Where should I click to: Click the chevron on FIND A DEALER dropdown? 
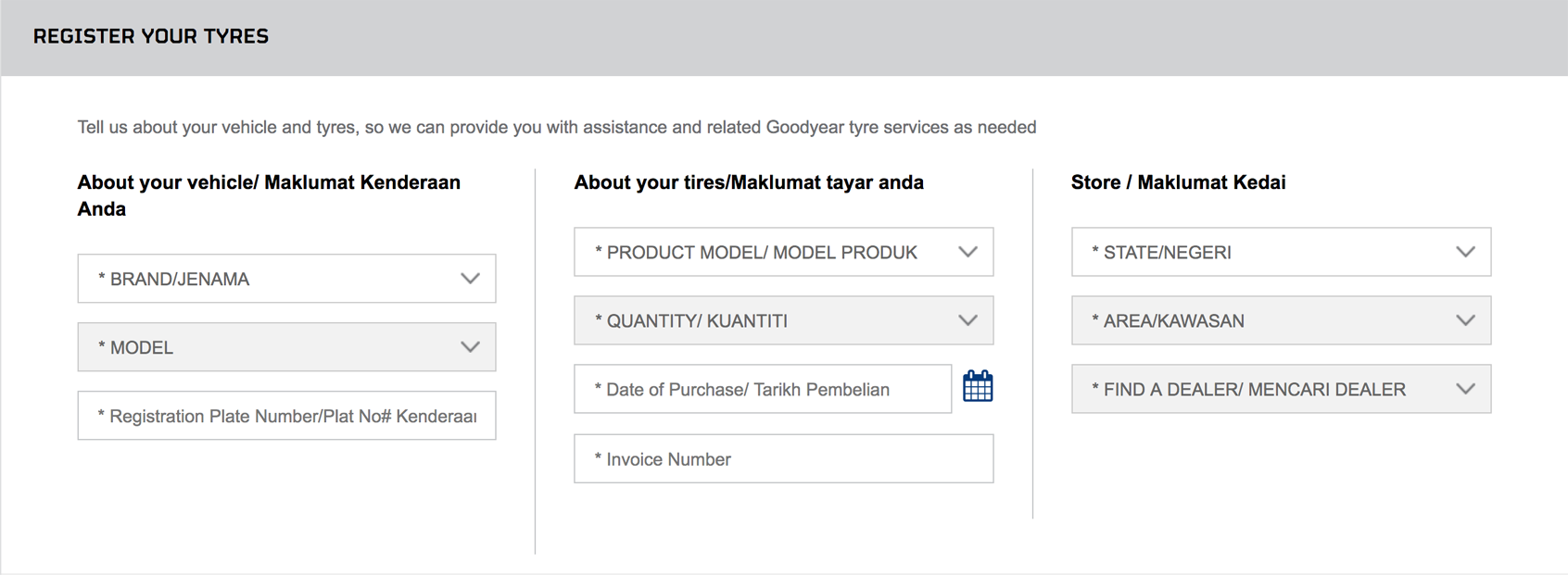click(1465, 389)
